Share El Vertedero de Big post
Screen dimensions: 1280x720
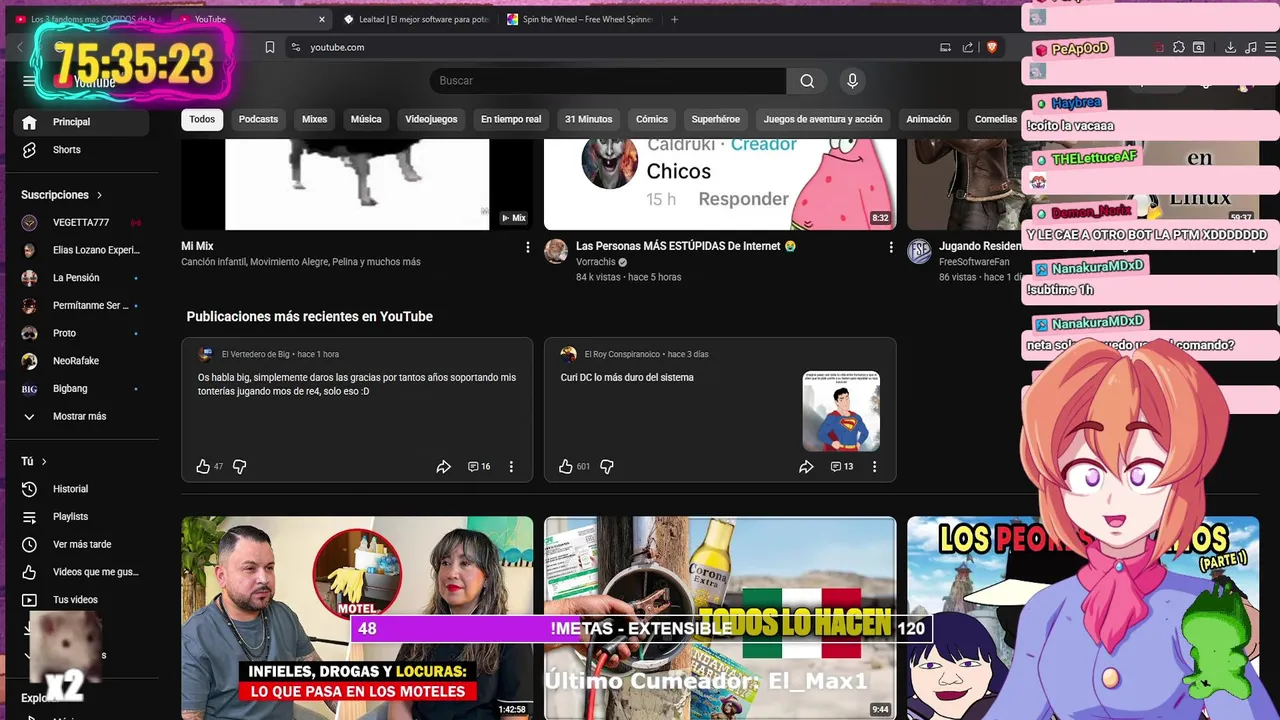[444, 467]
